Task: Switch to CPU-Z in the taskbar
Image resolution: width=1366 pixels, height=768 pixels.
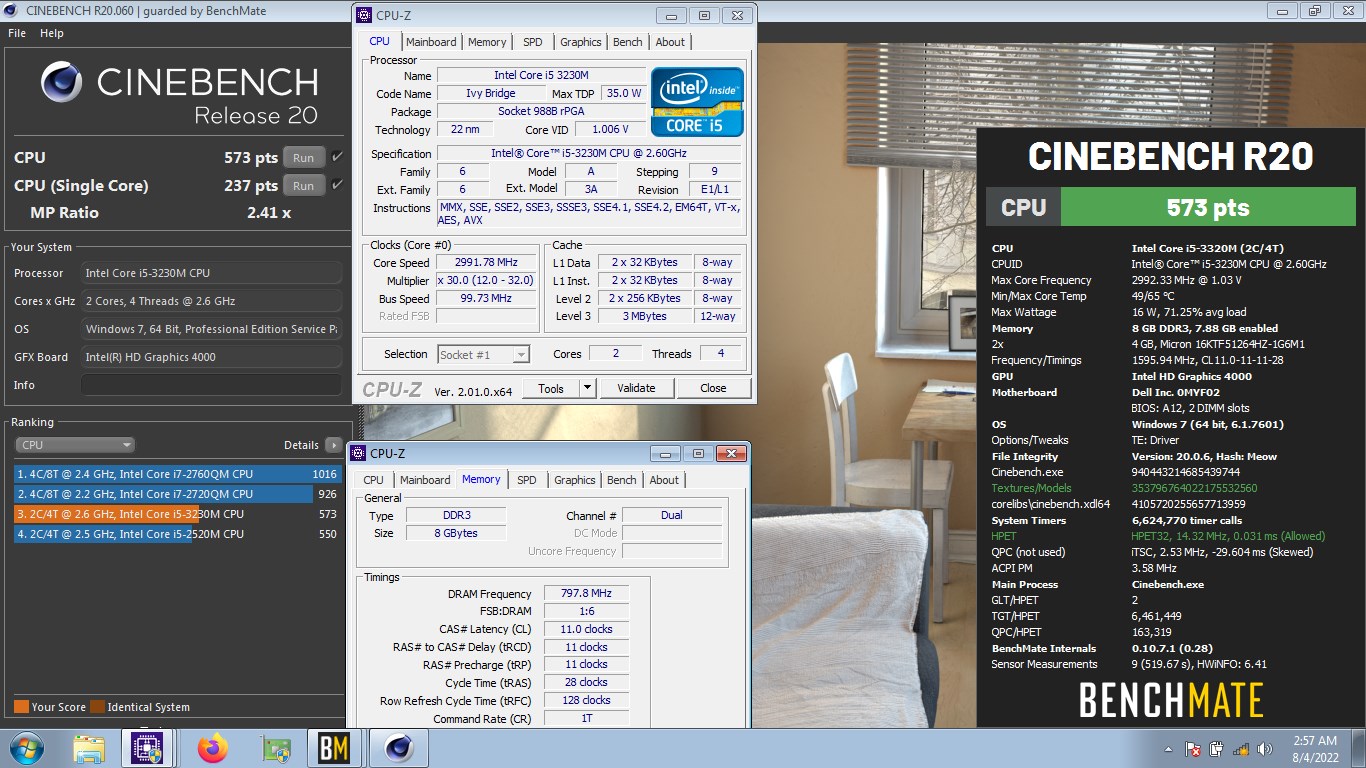Action: [x=147, y=748]
